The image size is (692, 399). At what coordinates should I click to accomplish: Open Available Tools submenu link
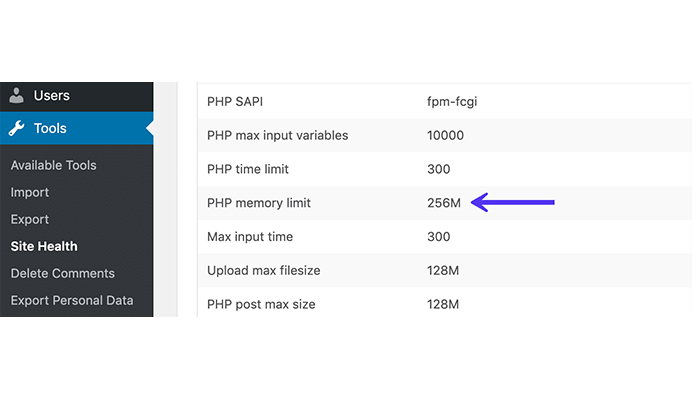53,165
